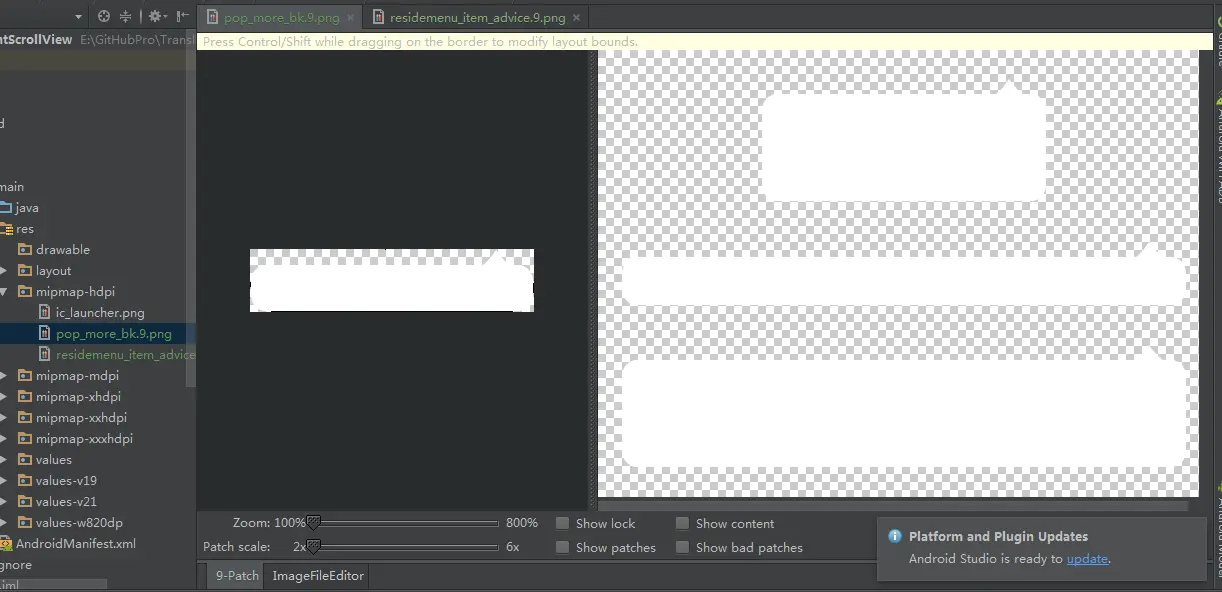The width and height of the screenshot is (1222, 592).
Task: Expand the mipmap-xhdpi folder arrow
Action: click(x=4, y=397)
